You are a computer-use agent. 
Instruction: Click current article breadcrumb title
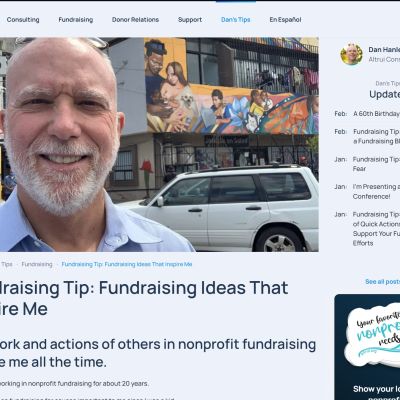(127, 264)
